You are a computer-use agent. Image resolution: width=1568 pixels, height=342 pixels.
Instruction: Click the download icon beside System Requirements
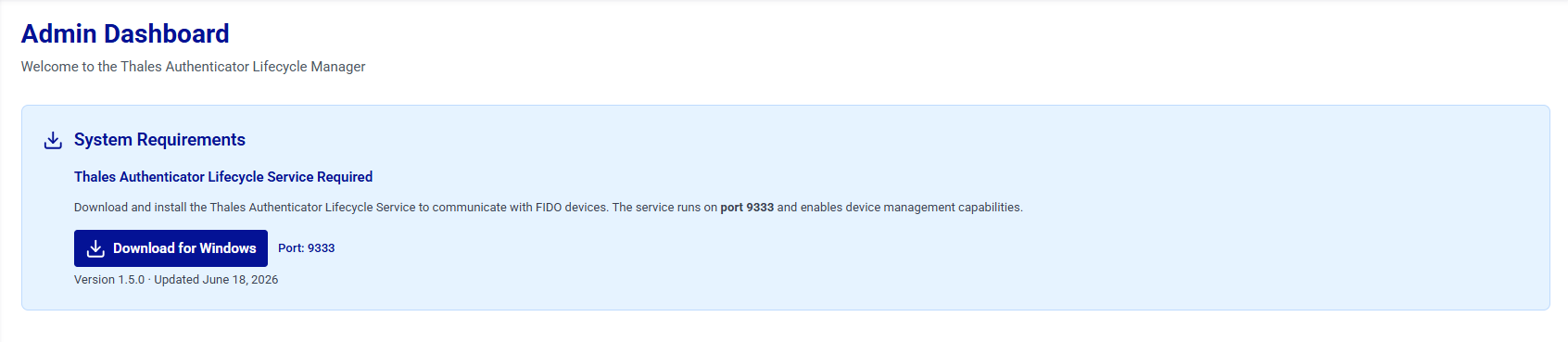pos(53,140)
